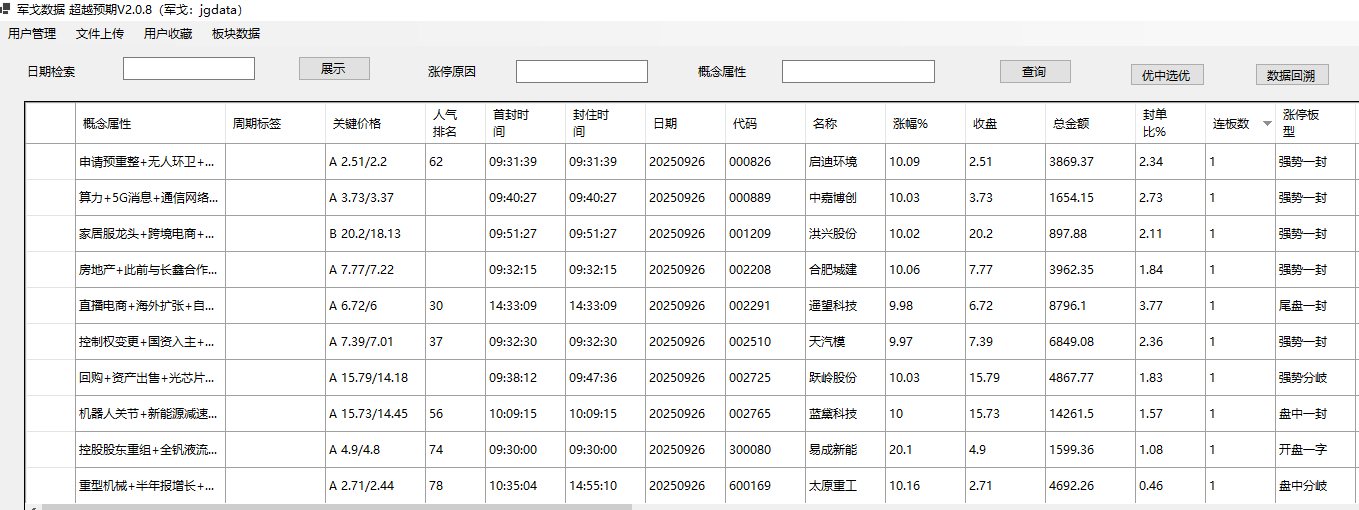
Task: Focus the 涨停原因 input field
Action: coord(582,72)
